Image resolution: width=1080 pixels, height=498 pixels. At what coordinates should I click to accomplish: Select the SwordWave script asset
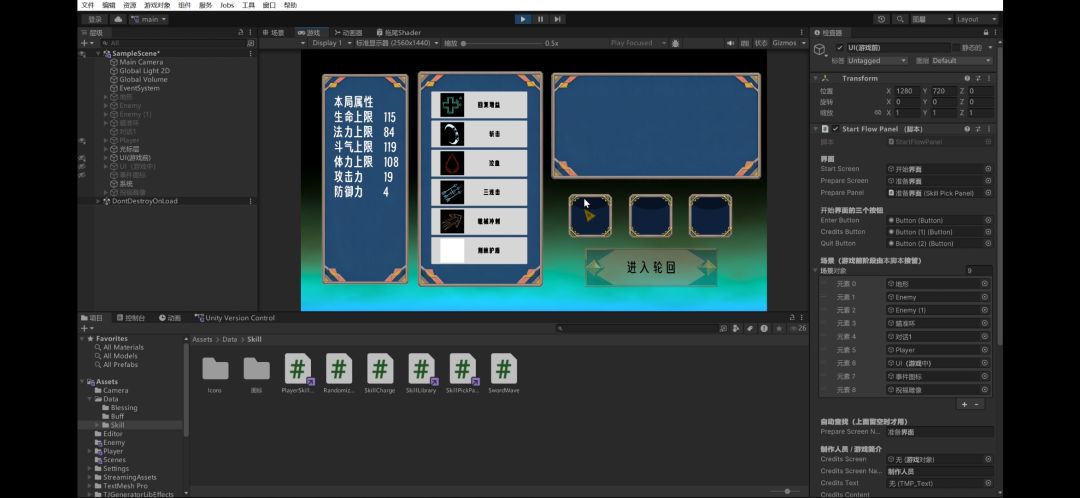click(x=503, y=374)
